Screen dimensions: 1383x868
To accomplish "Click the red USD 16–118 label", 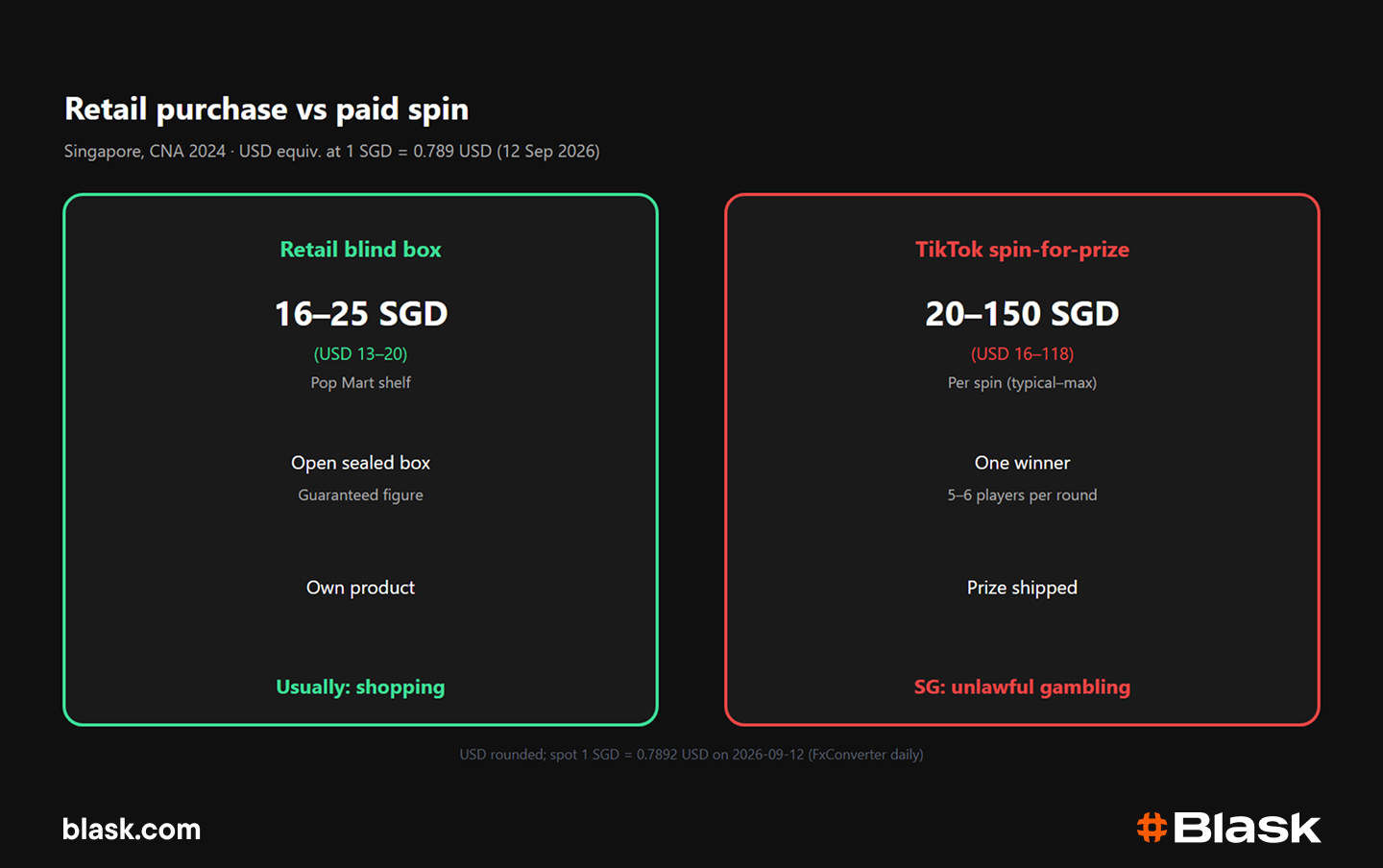I will pyautogui.click(x=1022, y=354).
